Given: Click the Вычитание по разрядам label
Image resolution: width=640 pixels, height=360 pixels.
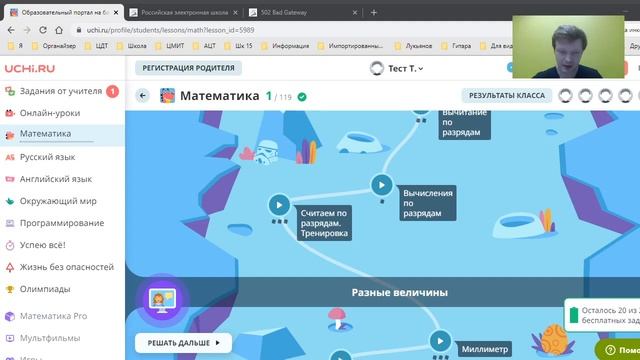Looking at the screenshot, I should tap(464, 124).
